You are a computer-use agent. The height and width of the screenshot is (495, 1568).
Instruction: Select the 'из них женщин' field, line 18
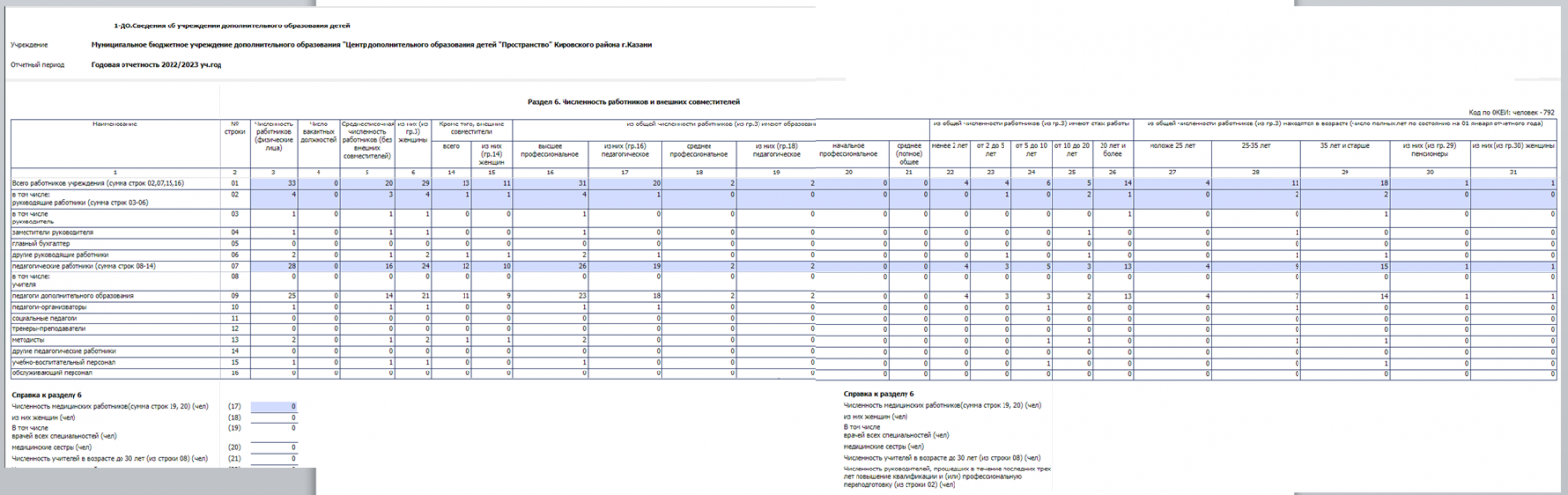click(273, 418)
